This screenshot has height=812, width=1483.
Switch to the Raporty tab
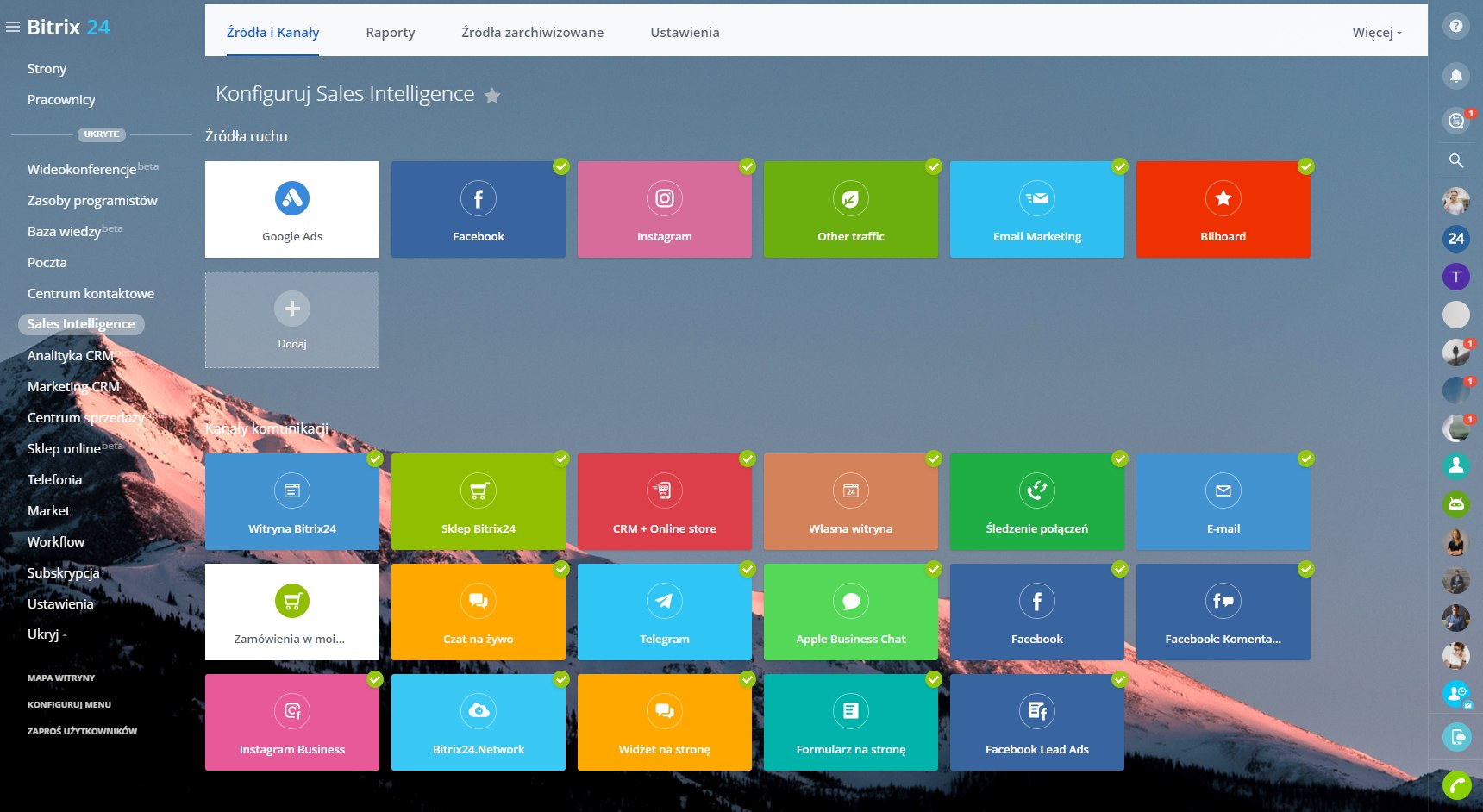tap(390, 33)
